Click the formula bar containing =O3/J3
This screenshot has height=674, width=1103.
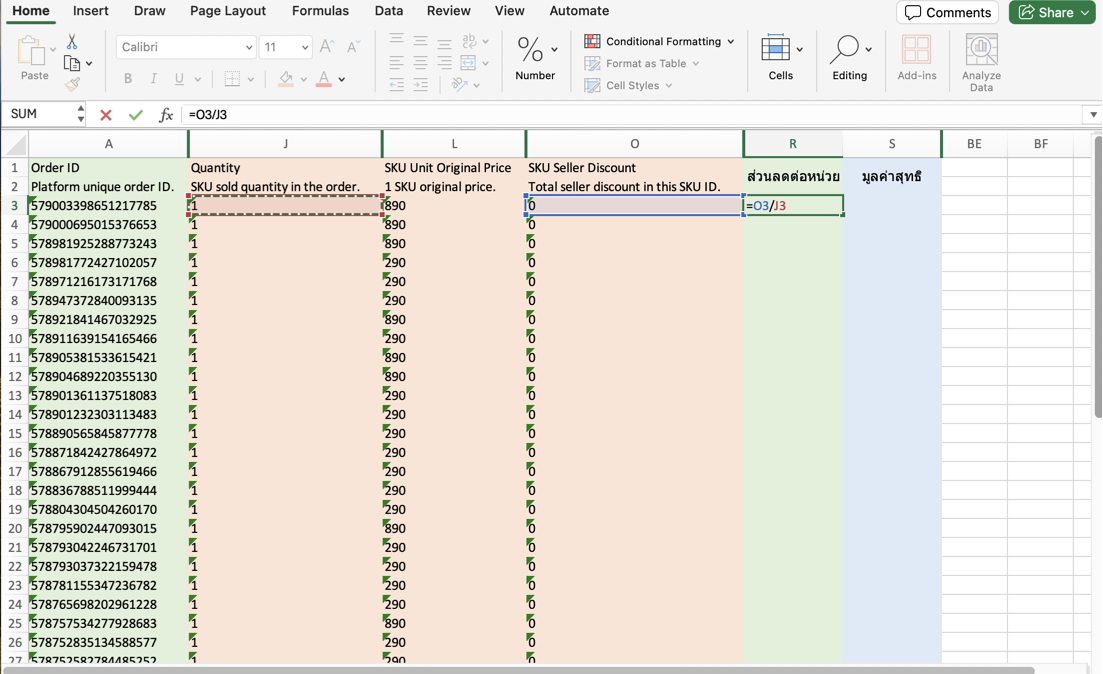[633, 115]
